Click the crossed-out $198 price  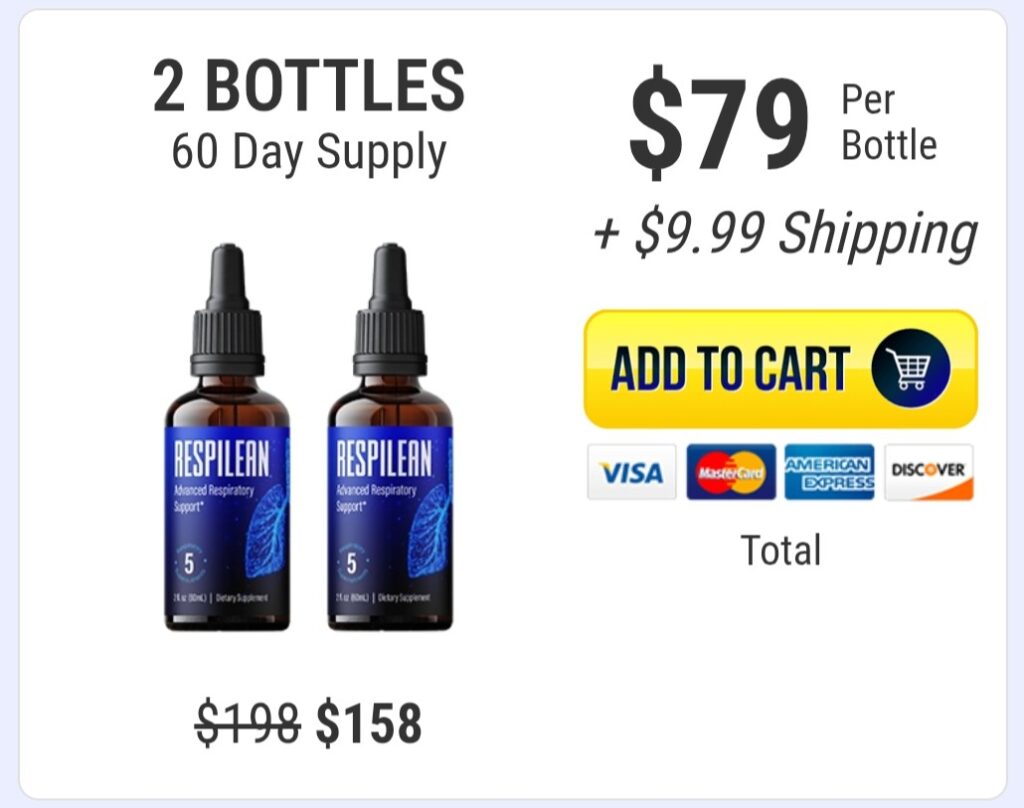click(248, 722)
